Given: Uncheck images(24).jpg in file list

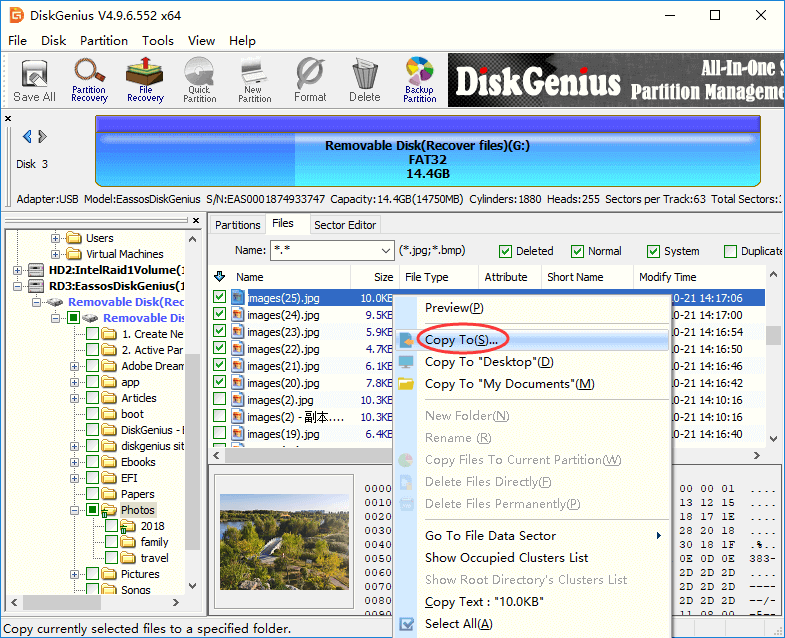Looking at the screenshot, I should pos(220,315).
